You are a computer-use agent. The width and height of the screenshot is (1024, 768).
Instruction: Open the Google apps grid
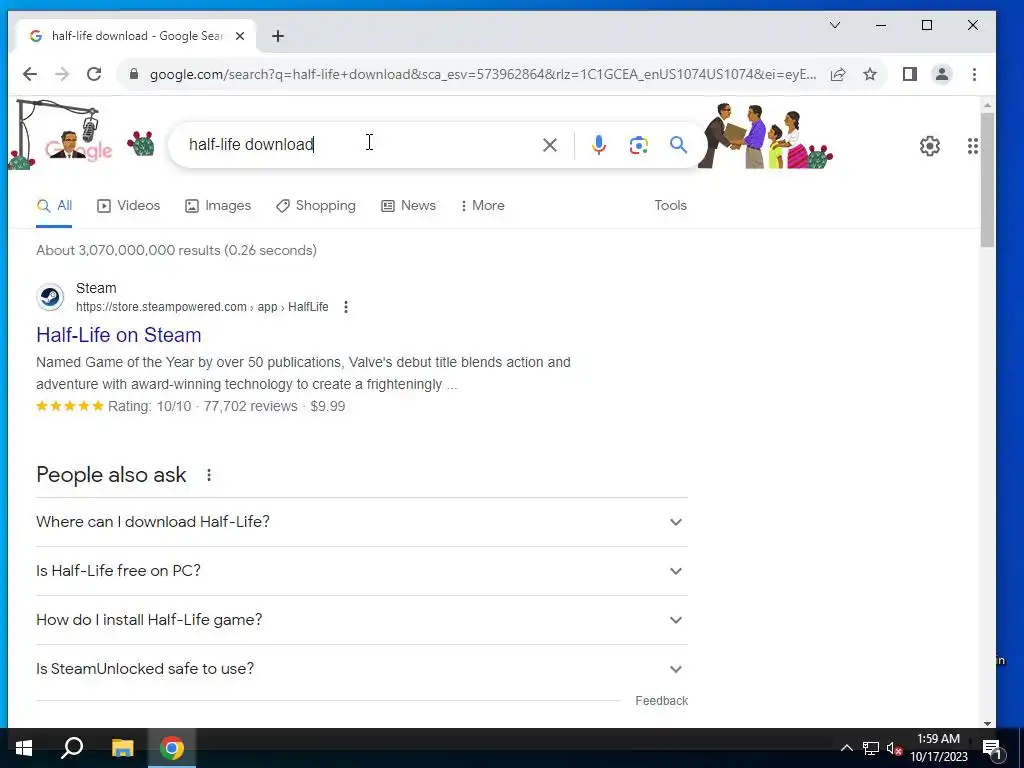[x=973, y=146]
